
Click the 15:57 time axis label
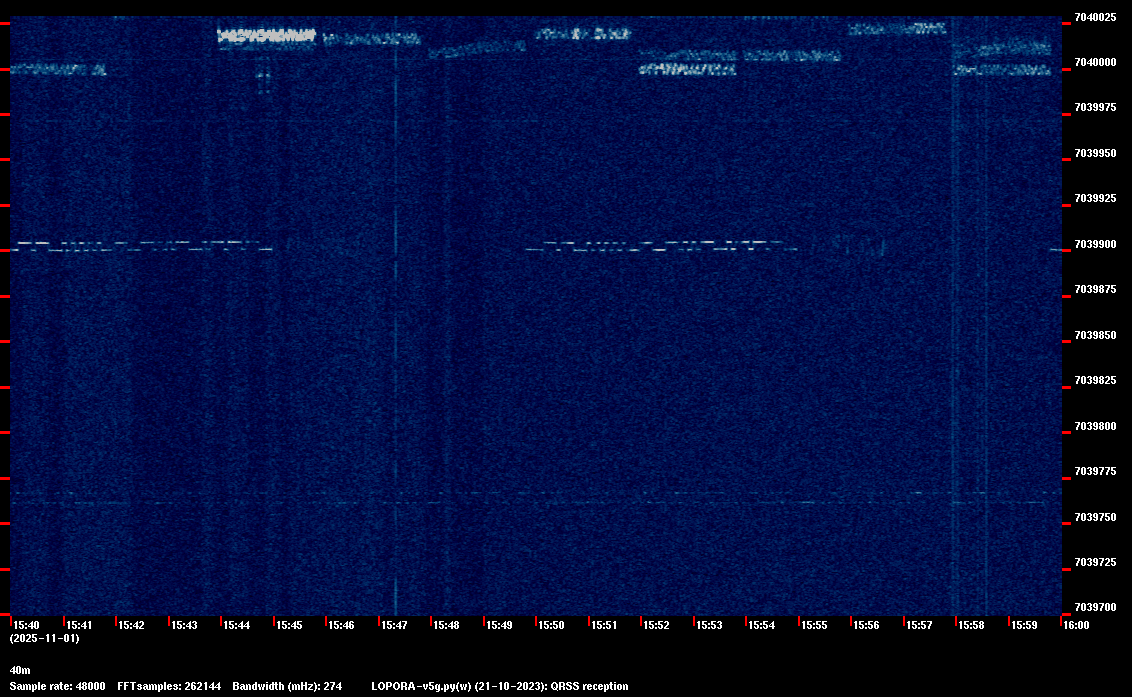pos(919,625)
